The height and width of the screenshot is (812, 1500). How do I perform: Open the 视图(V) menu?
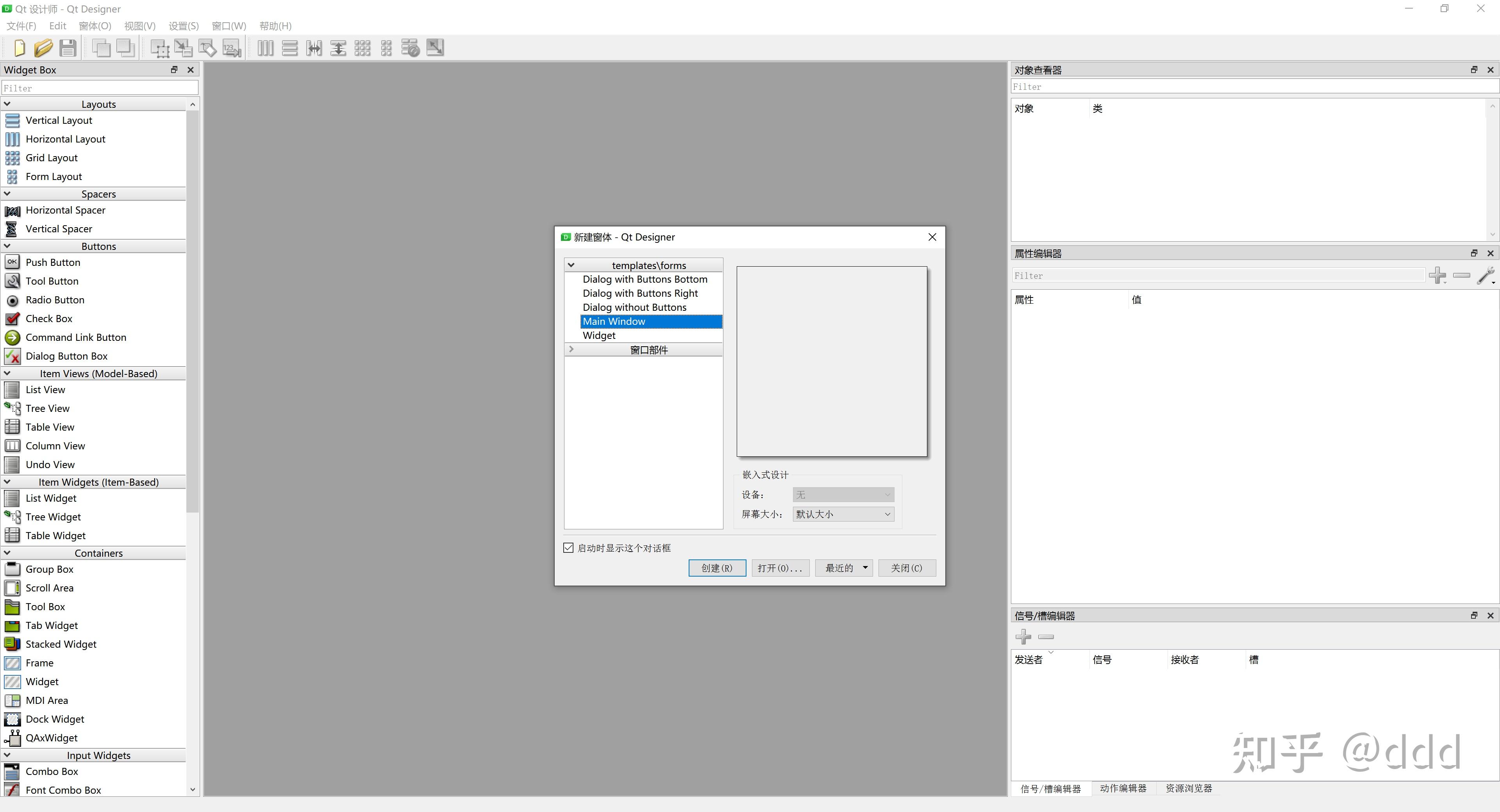[x=140, y=26]
